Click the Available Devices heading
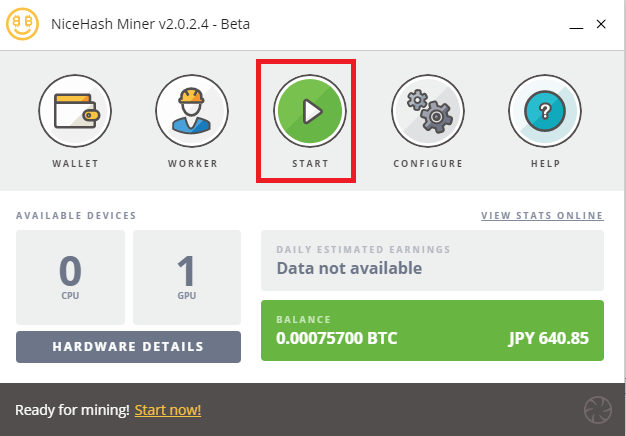 pyautogui.click(x=76, y=216)
